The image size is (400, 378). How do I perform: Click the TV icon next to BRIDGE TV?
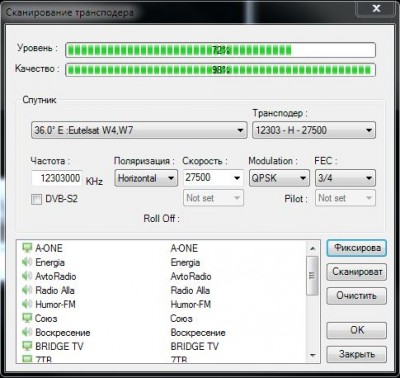(27, 346)
